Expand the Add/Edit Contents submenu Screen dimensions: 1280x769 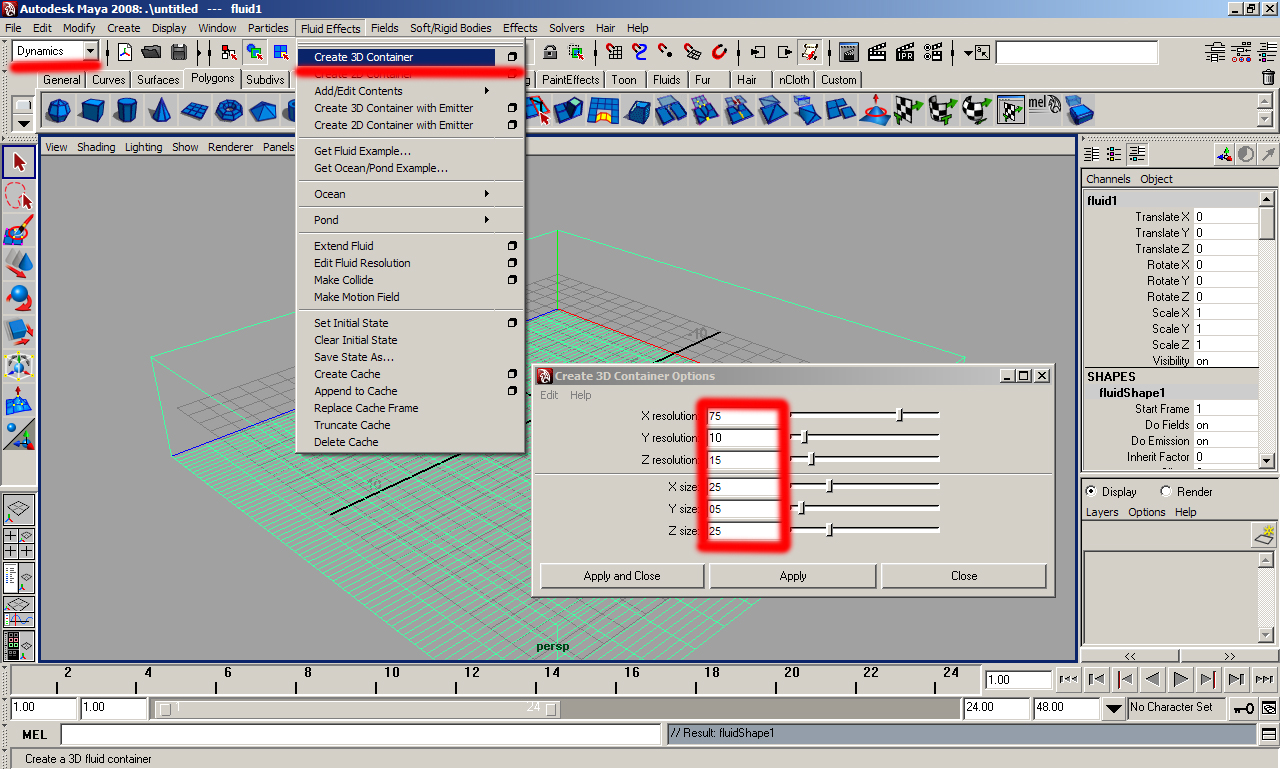pyautogui.click(x=411, y=91)
